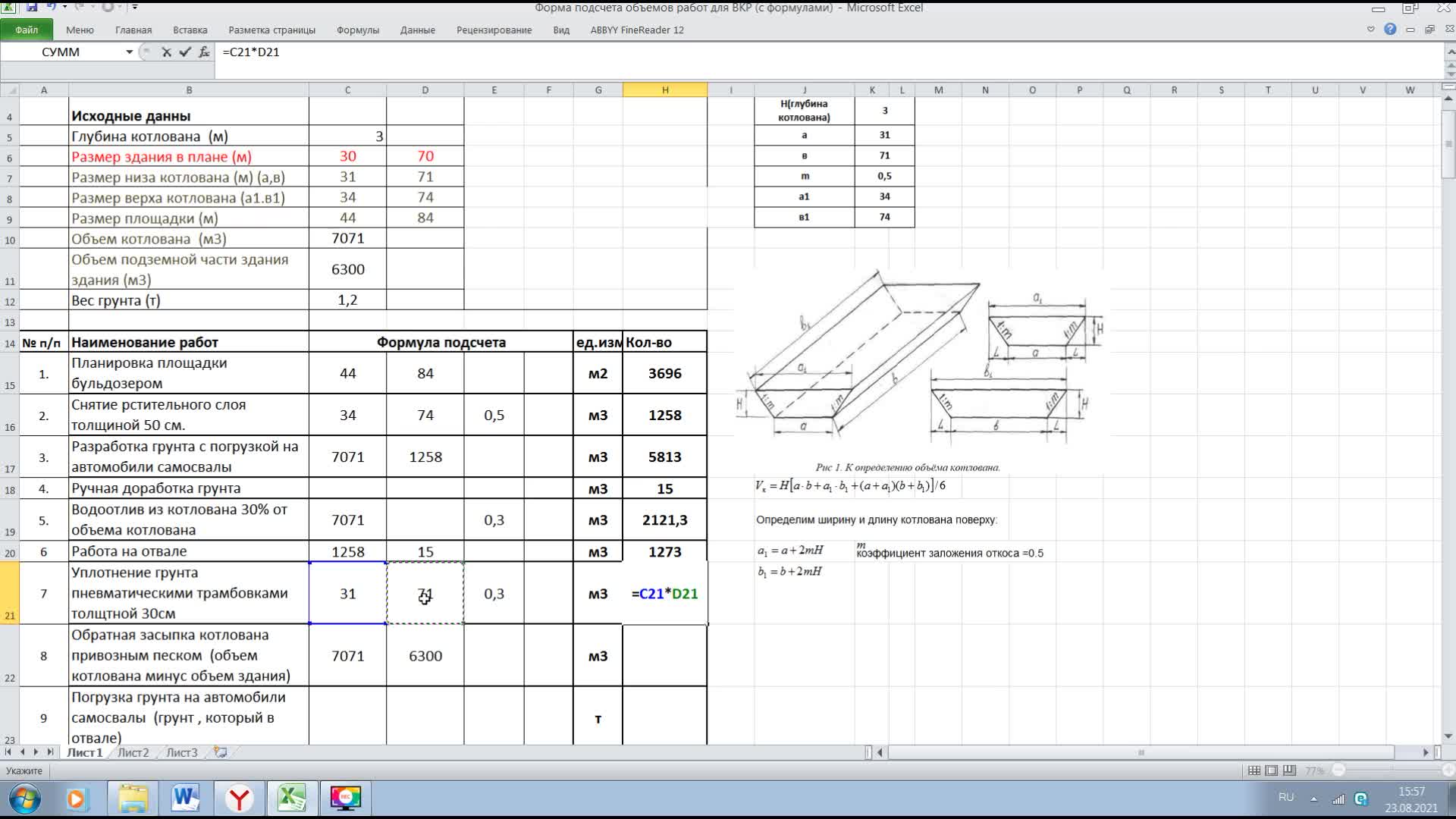
Task: Open Windows Start button
Action: (25, 799)
